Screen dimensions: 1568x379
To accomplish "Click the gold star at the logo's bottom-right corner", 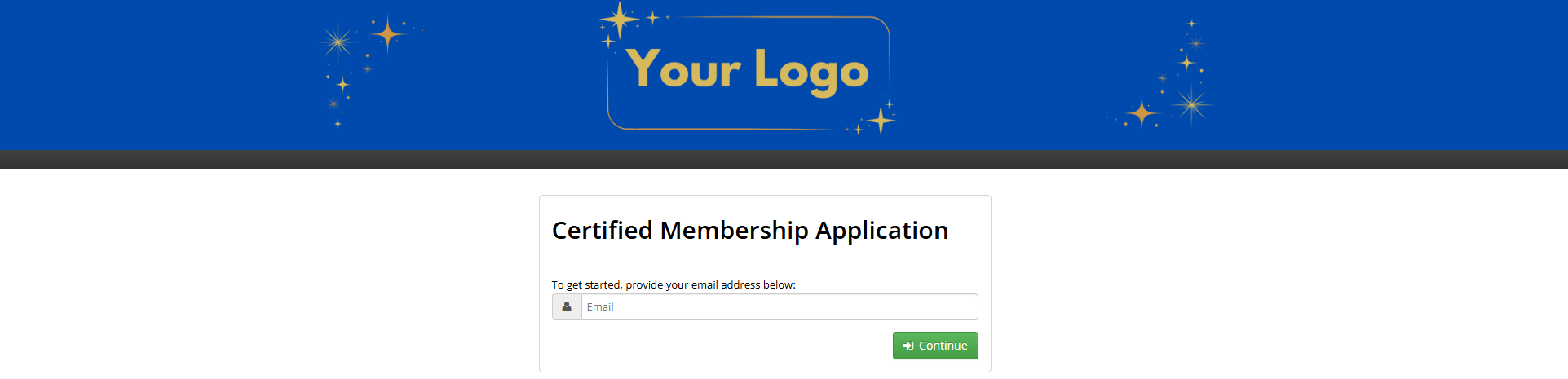I will point(881,120).
